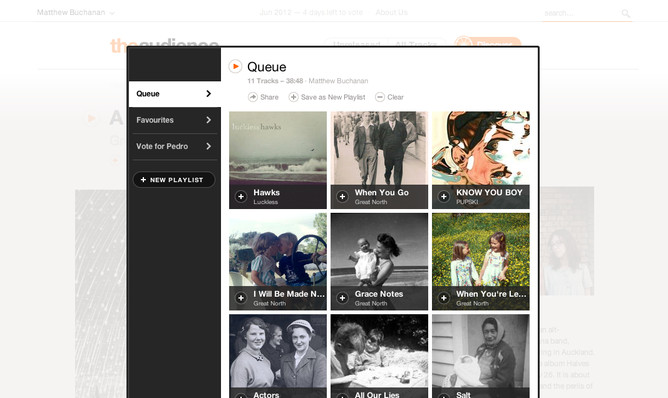This screenshot has height=398, width=668.
Task: Expand the Queue chevron arrow
Action: coord(208,94)
